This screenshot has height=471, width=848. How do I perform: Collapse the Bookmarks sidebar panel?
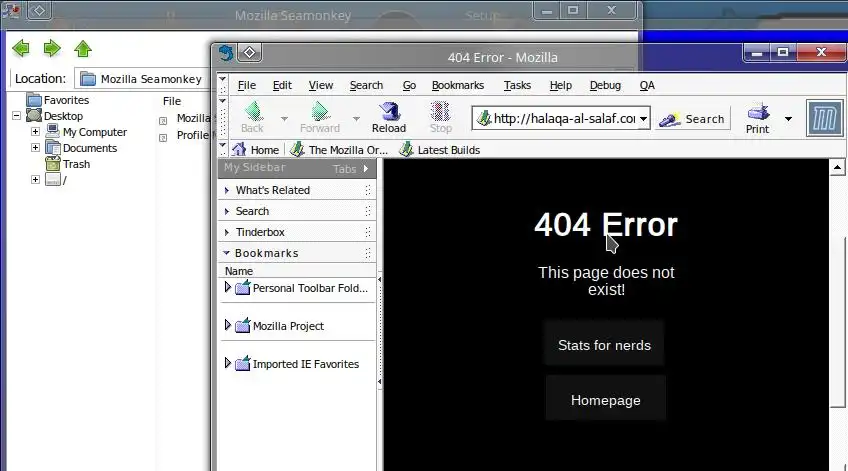click(x=296, y=253)
